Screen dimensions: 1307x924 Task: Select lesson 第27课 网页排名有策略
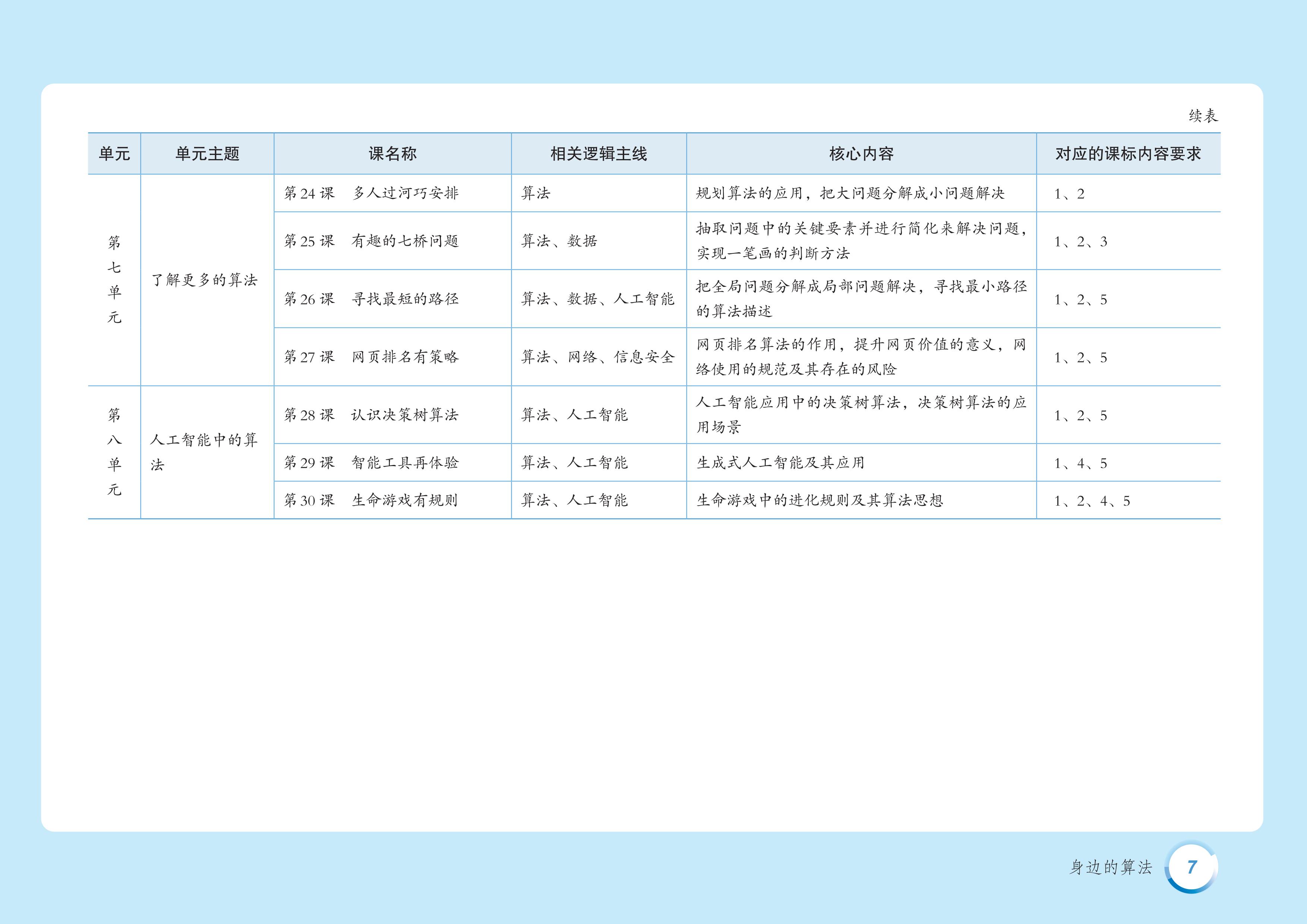[371, 357]
